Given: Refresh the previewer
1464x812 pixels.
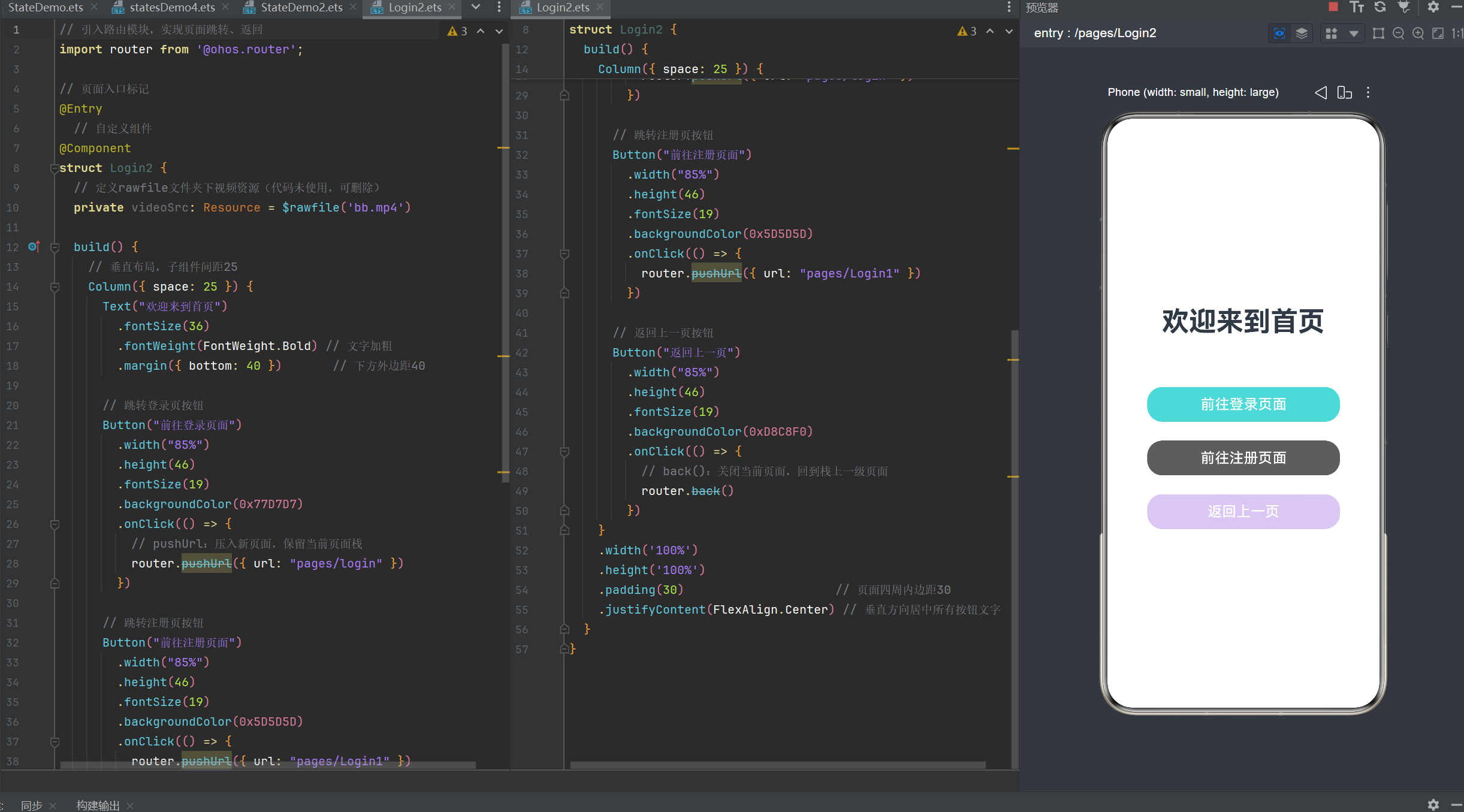Looking at the screenshot, I should coord(1380,7).
